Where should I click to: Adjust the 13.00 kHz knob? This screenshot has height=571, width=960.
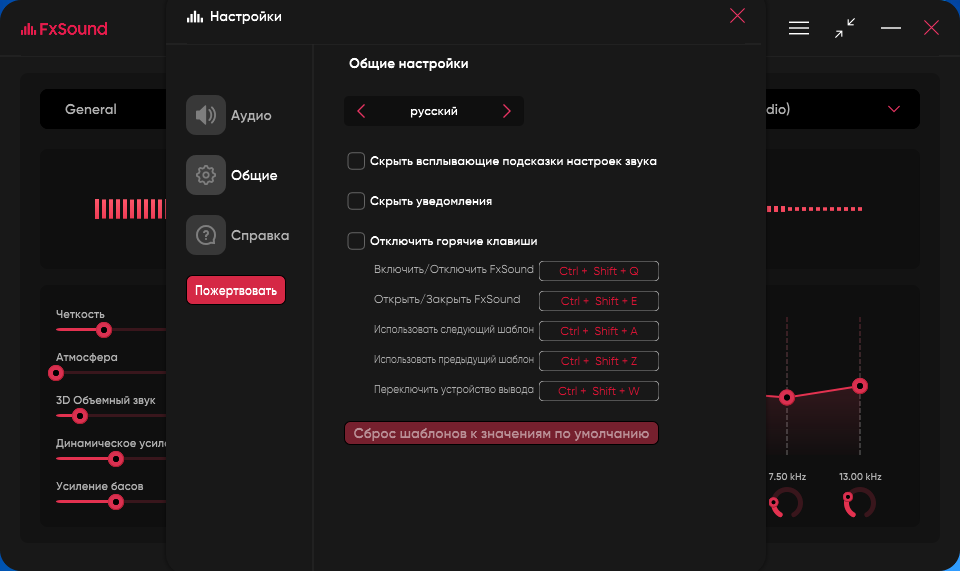860,503
